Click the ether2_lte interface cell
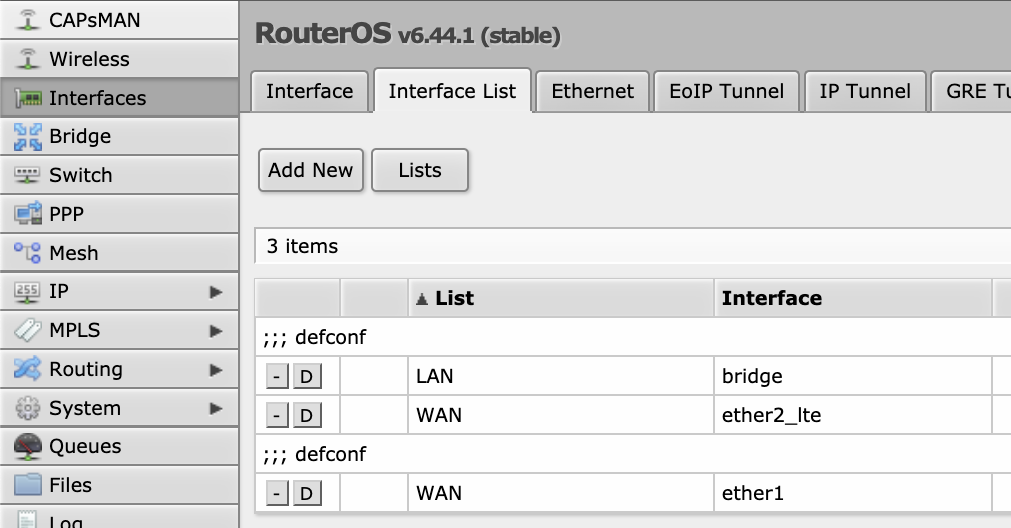 click(x=852, y=415)
